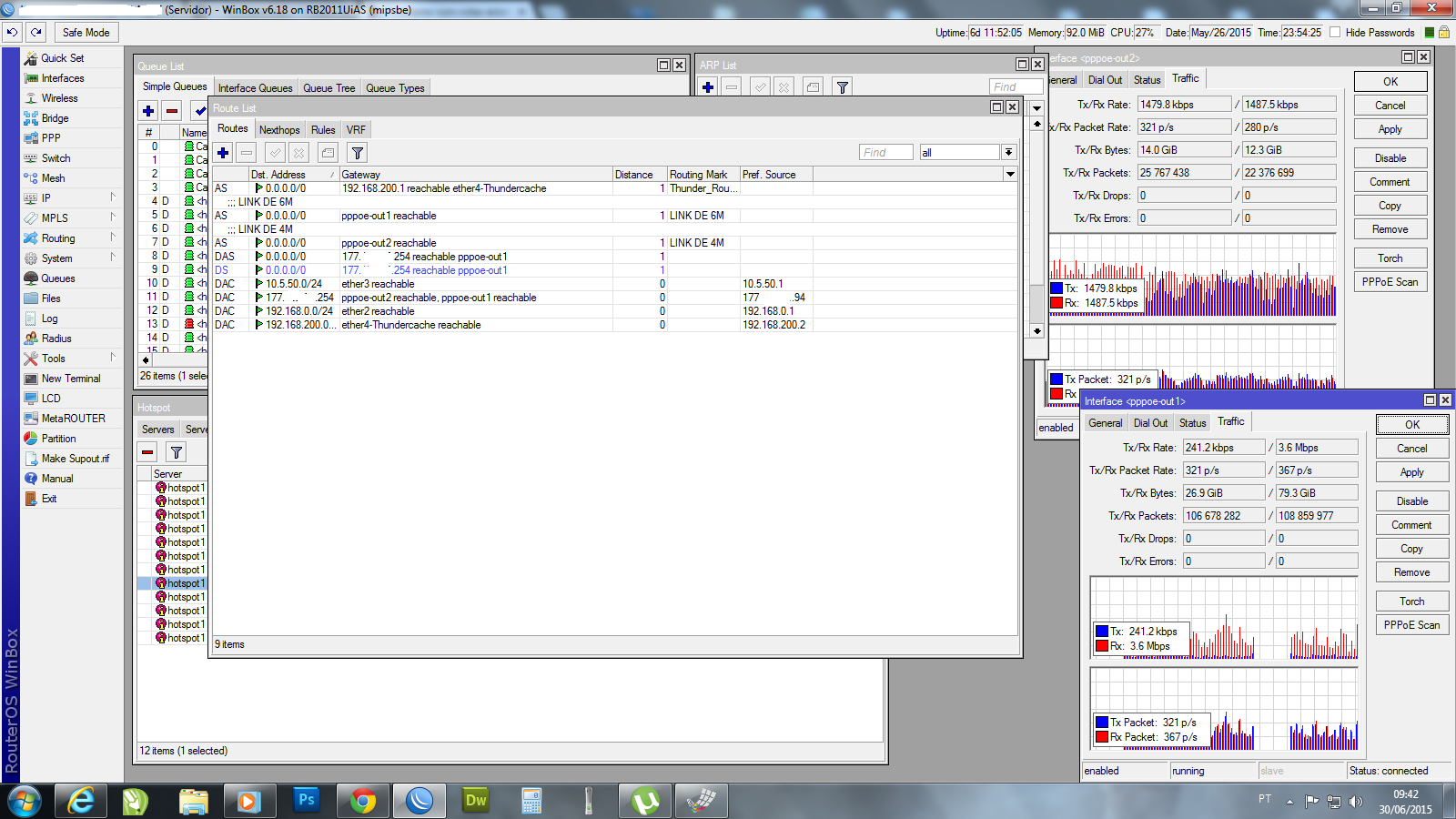The image size is (1456, 819).
Task: Click the disable (X) icon in ARP List
Action: (784, 87)
